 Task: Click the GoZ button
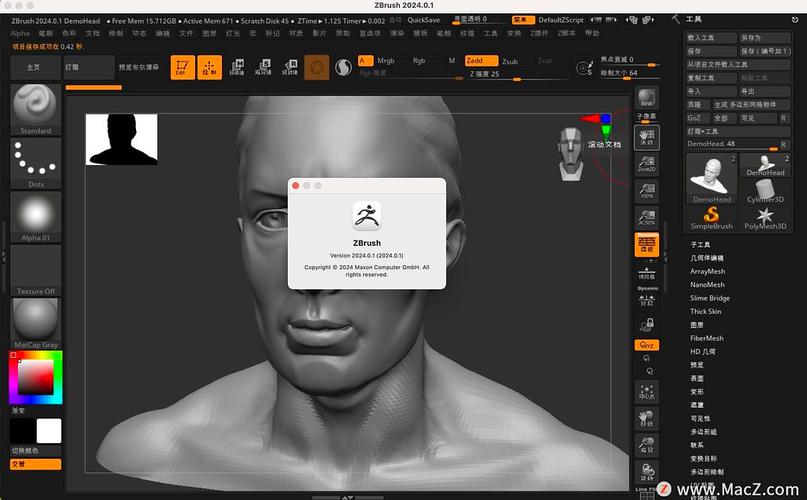[697, 118]
